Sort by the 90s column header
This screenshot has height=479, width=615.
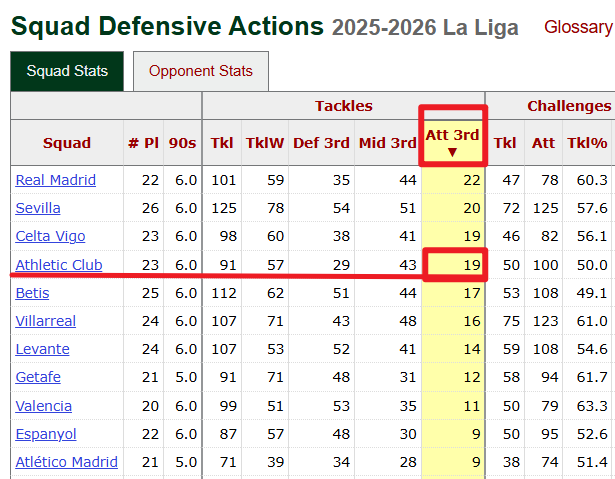182,143
